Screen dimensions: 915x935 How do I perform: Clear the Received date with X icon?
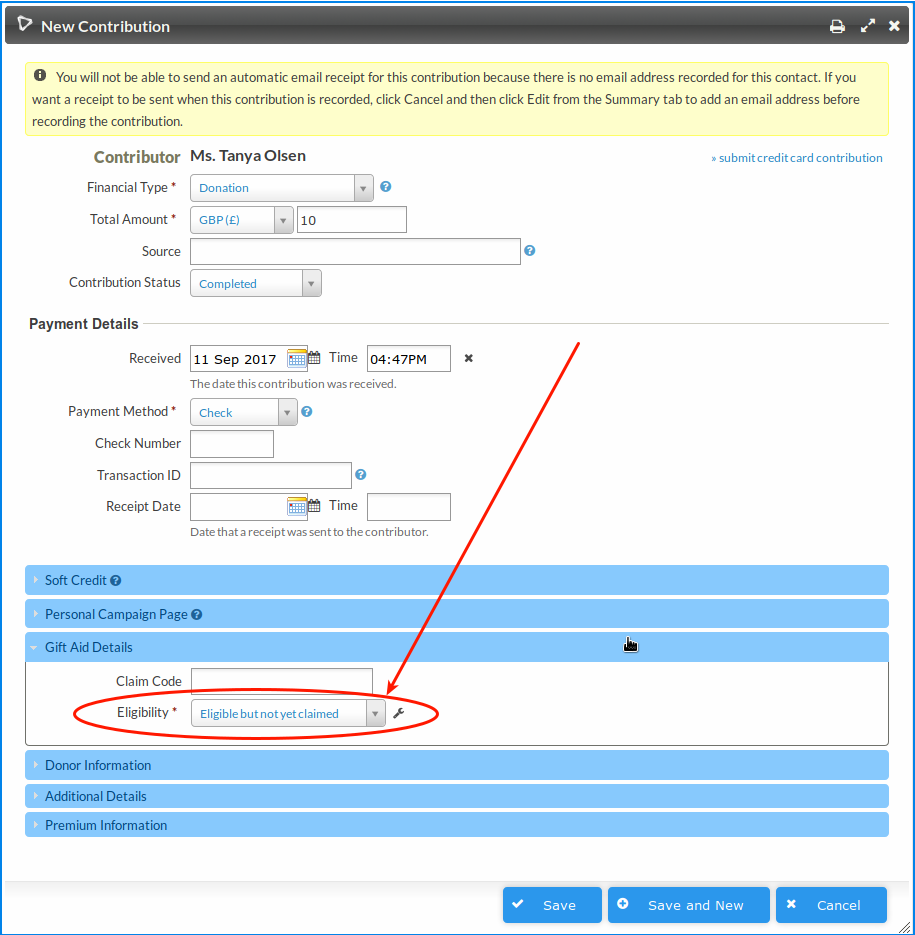click(468, 359)
